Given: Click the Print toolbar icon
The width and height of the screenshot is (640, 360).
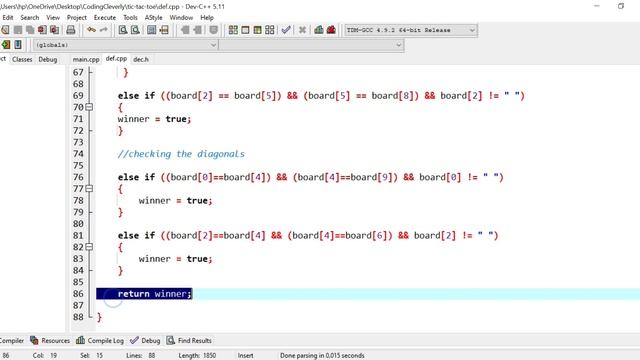Looking at the screenshot, I should [x=71, y=30].
